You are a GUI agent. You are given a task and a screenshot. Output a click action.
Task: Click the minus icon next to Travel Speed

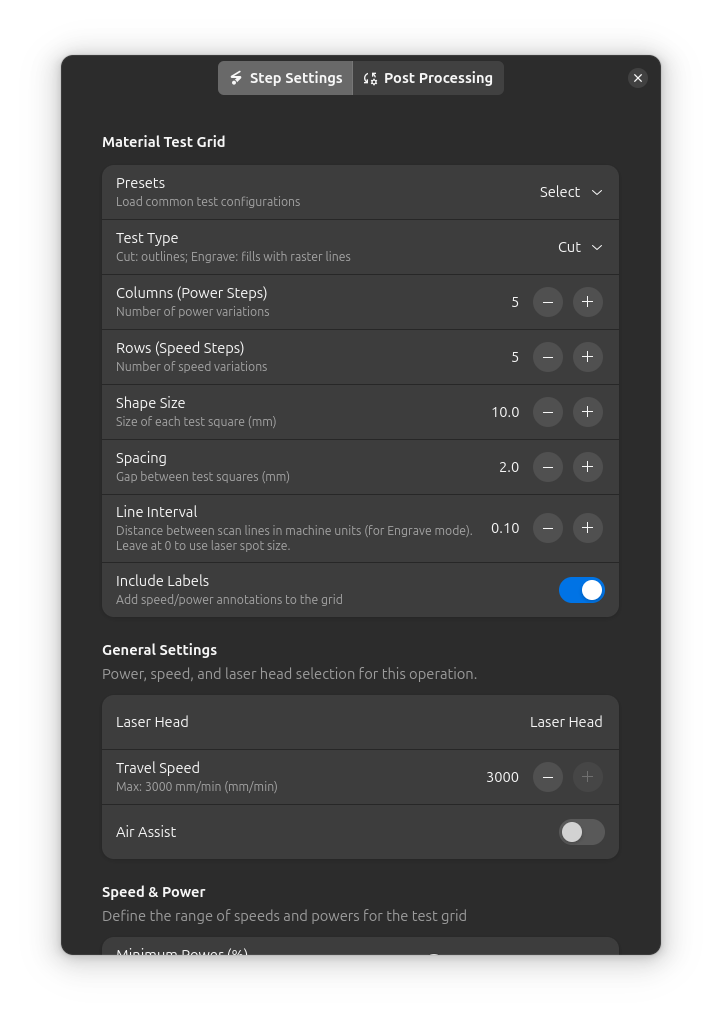coord(547,777)
